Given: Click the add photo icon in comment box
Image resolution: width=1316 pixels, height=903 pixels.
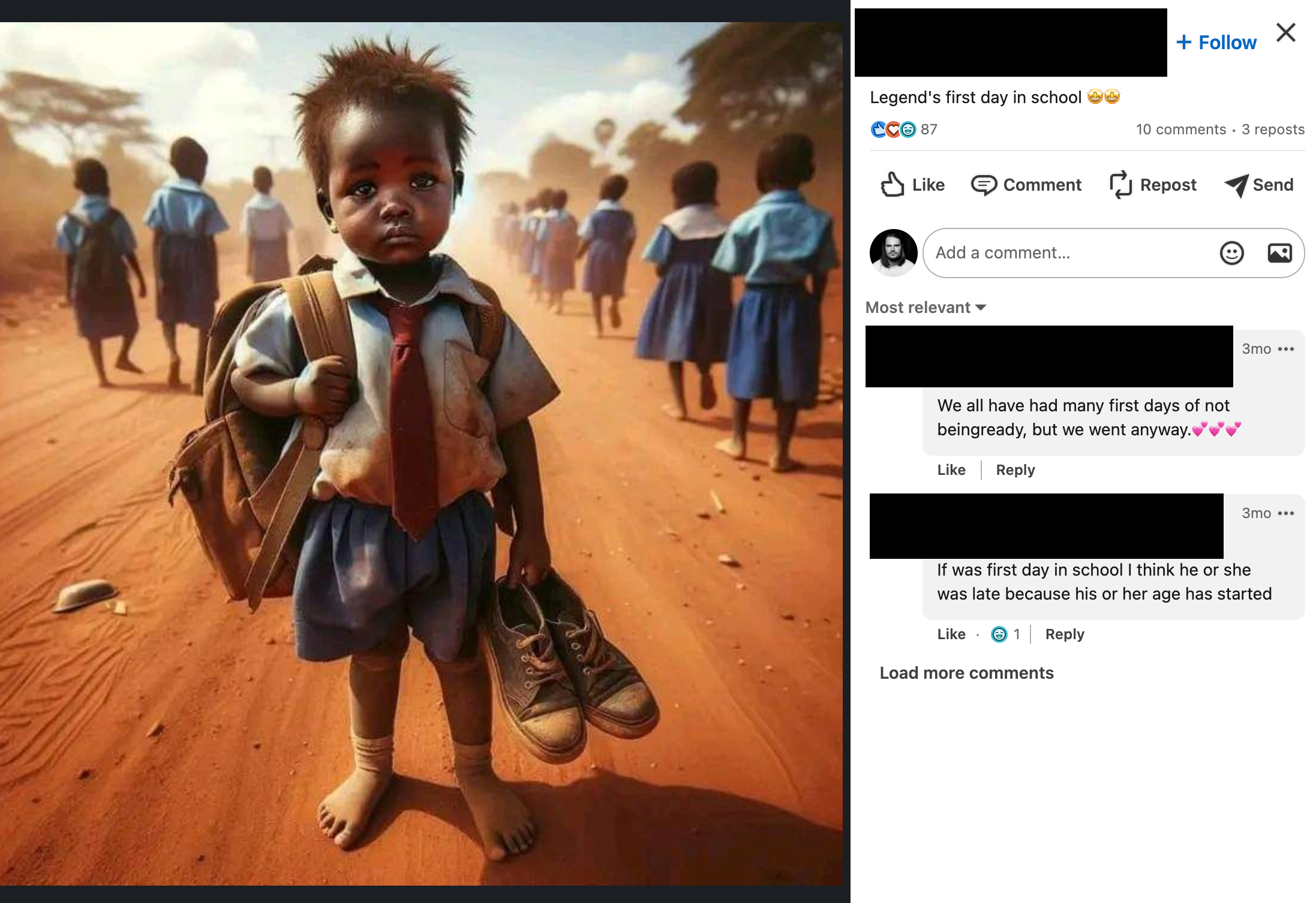Looking at the screenshot, I should (1279, 253).
